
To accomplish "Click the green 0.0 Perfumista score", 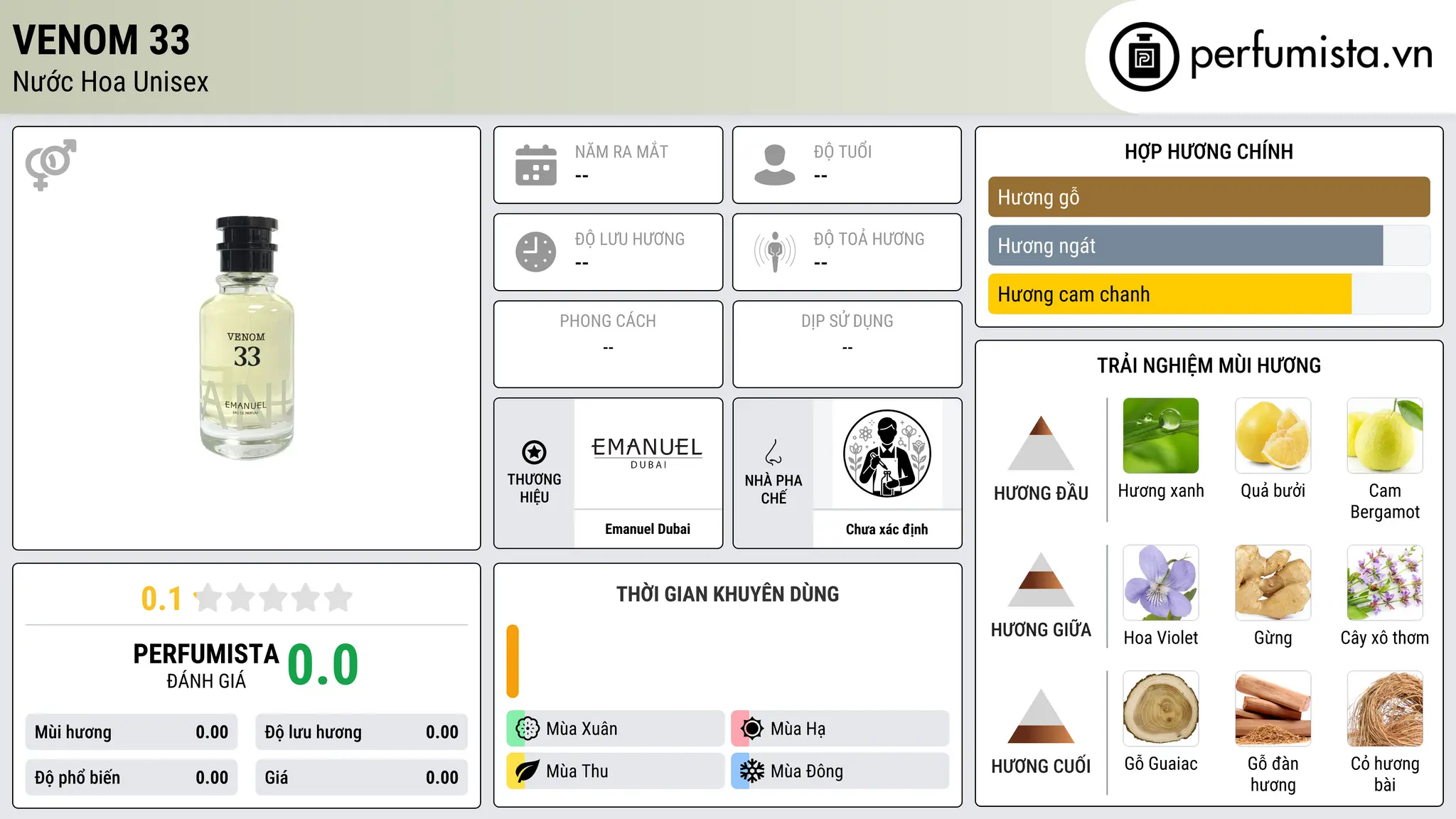I will click(x=323, y=665).
